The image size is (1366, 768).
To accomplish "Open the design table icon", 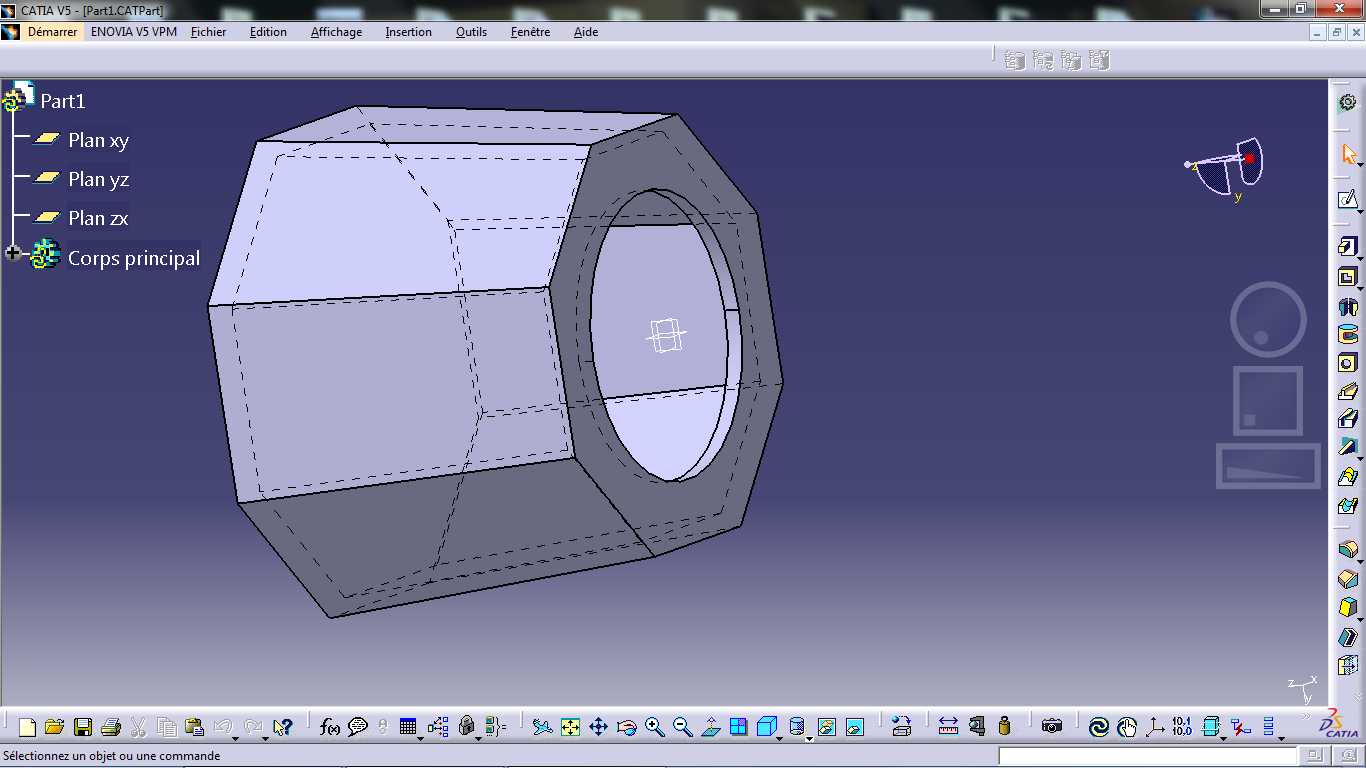I will (407, 727).
